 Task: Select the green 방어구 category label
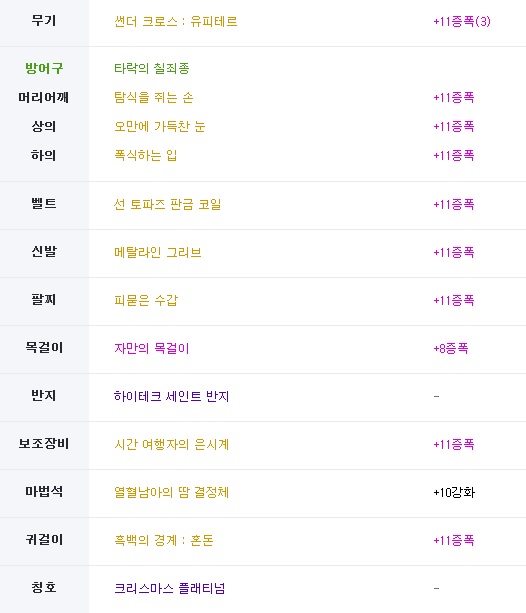coord(44,68)
